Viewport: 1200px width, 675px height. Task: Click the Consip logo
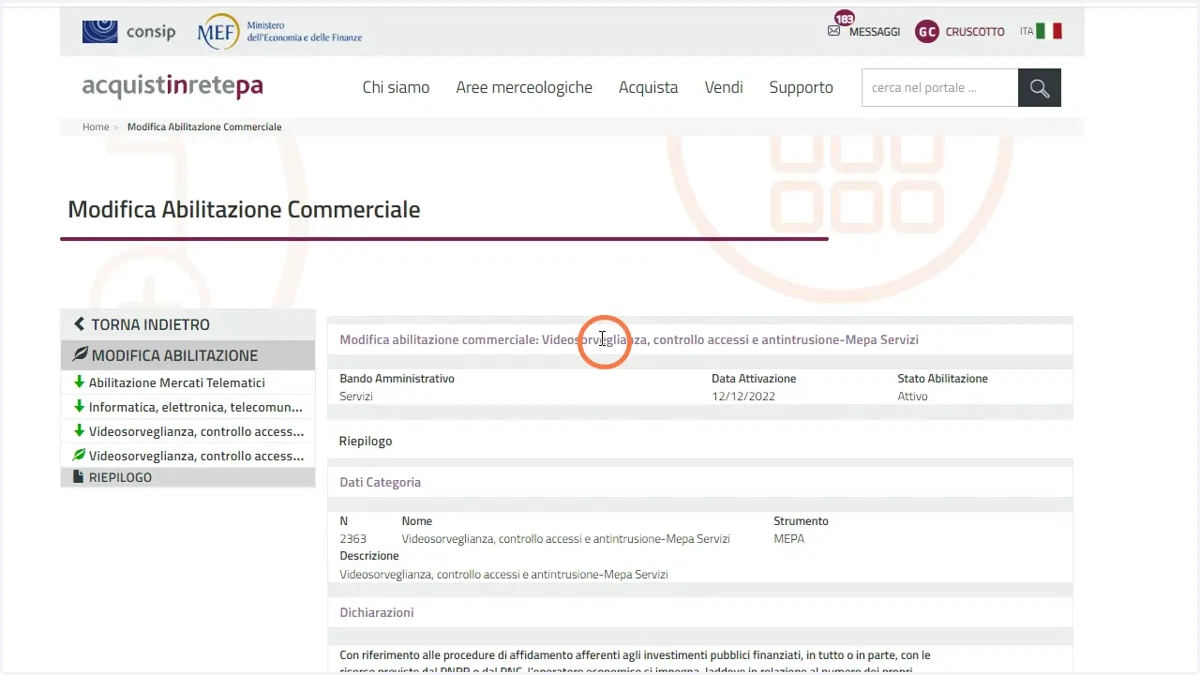point(128,31)
